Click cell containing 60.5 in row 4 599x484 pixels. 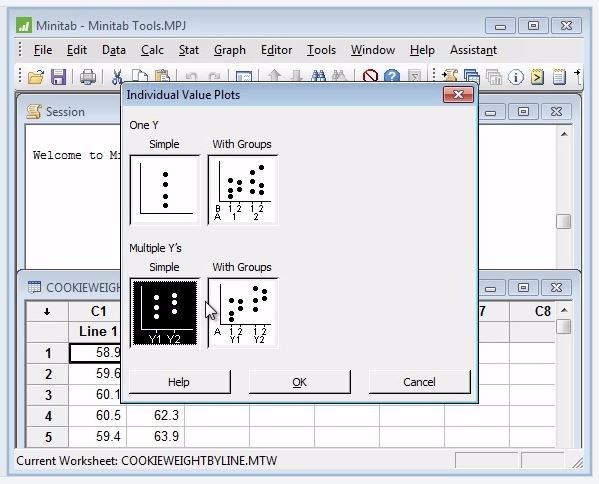(98, 415)
